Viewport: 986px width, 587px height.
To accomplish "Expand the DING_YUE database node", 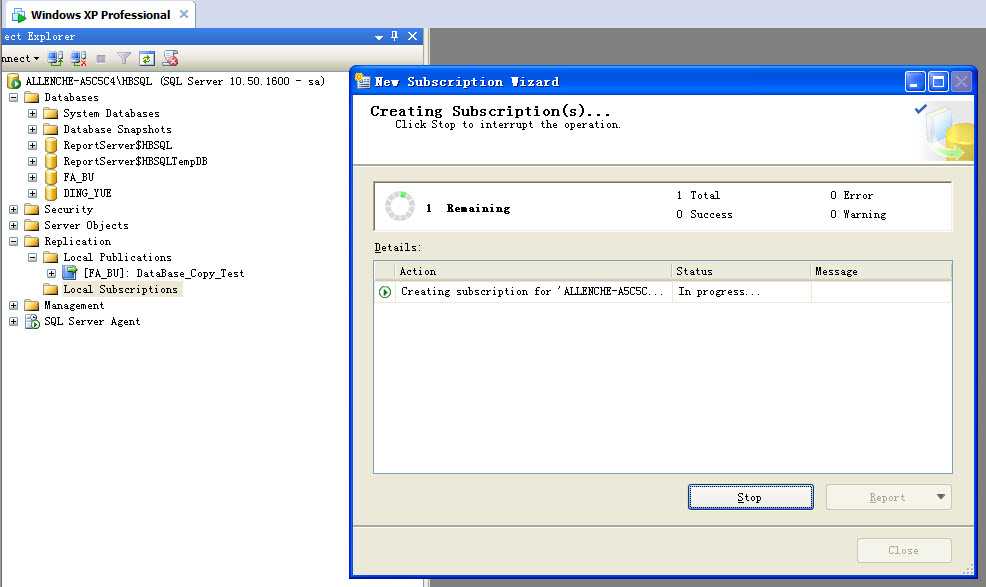I will [32, 193].
